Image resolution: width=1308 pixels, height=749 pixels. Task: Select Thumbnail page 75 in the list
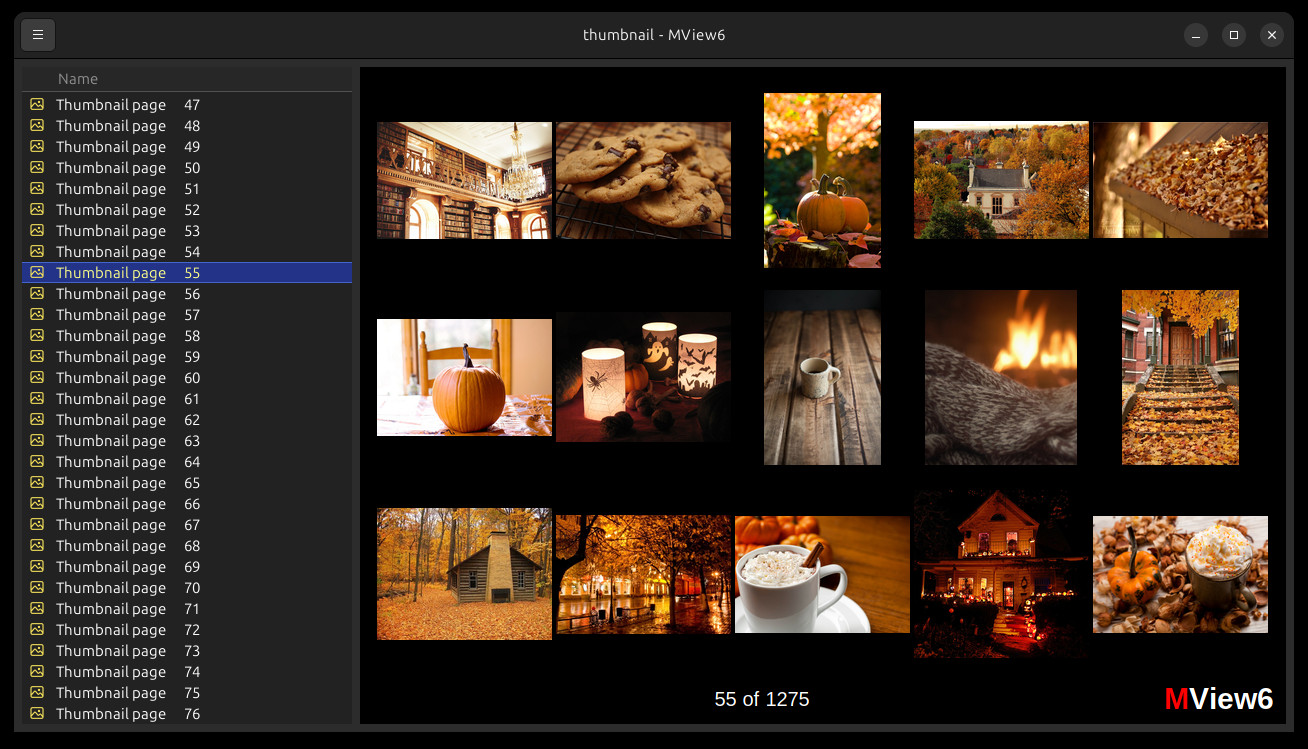(x=187, y=693)
